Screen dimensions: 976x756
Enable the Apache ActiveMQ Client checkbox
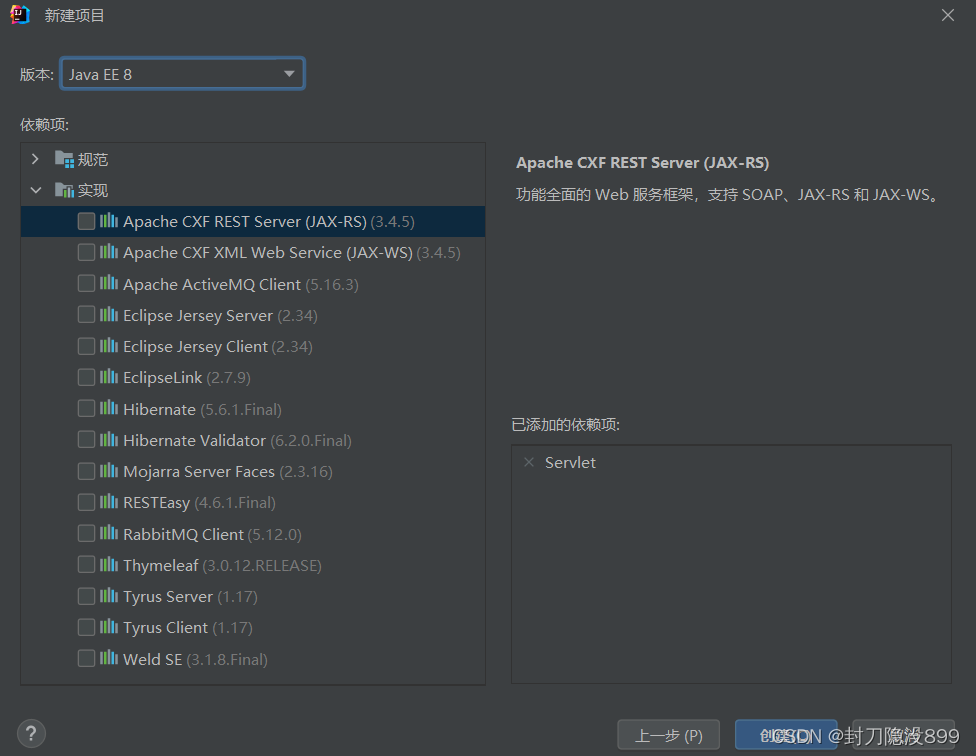87,284
